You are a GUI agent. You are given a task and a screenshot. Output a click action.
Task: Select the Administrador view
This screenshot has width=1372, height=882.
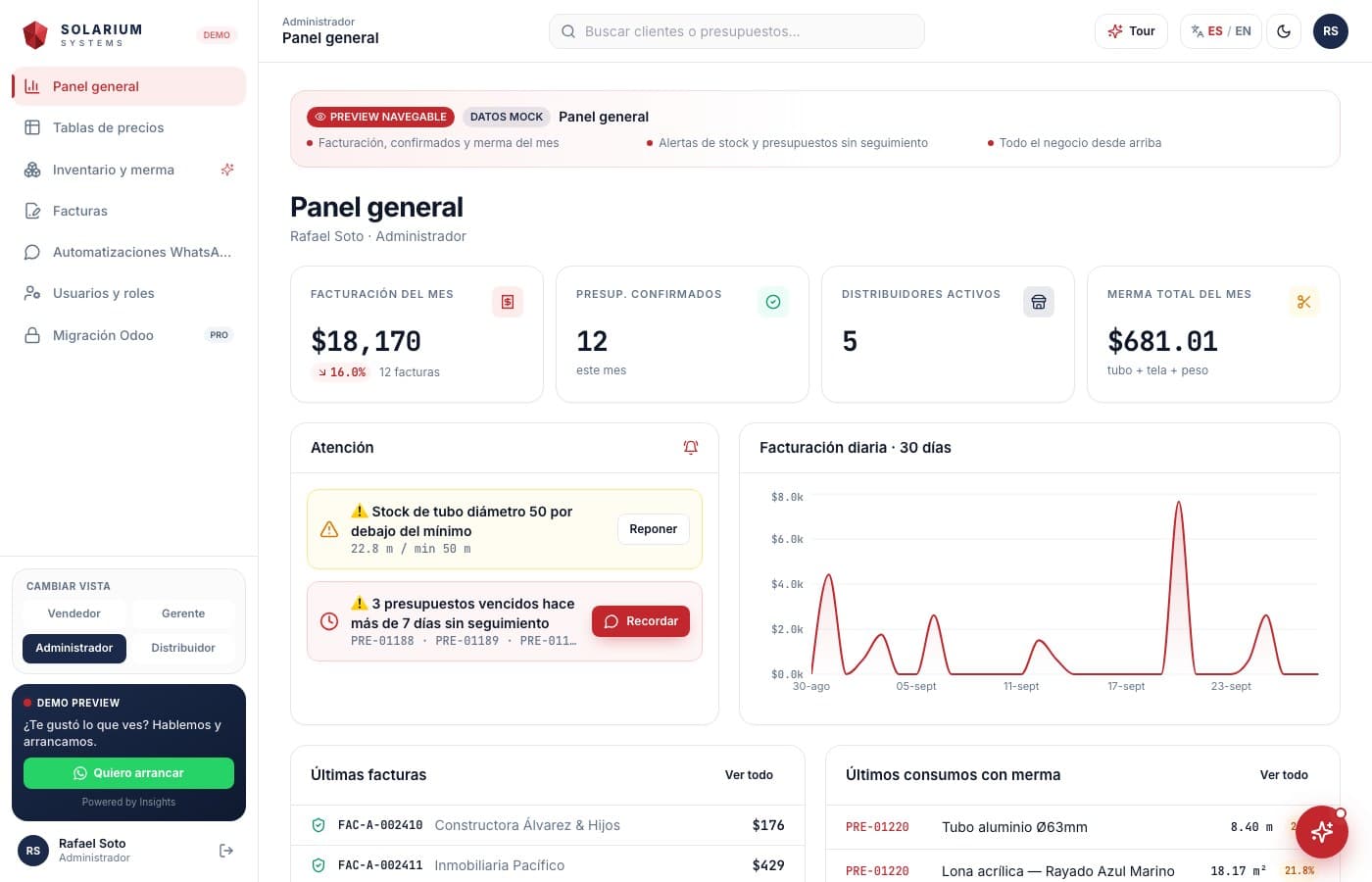click(x=74, y=648)
